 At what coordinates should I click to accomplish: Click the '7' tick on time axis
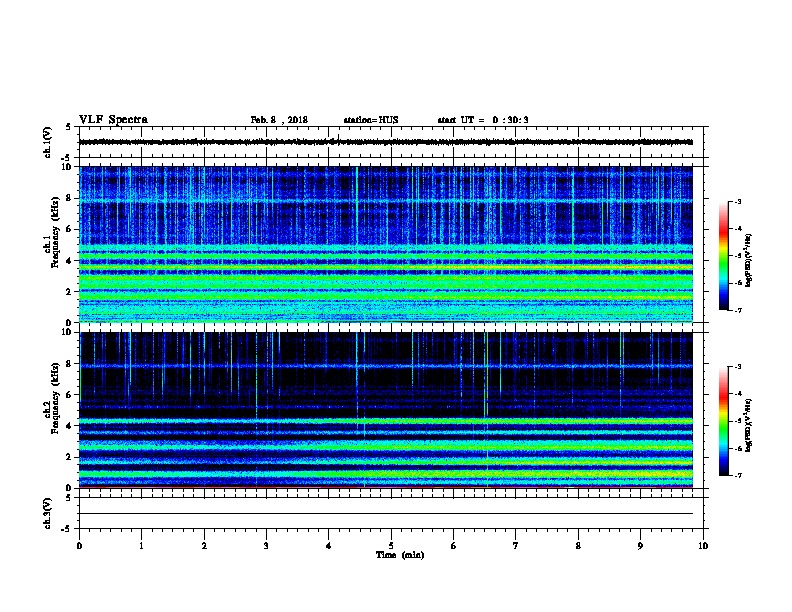pyautogui.click(x=516, y=545)
